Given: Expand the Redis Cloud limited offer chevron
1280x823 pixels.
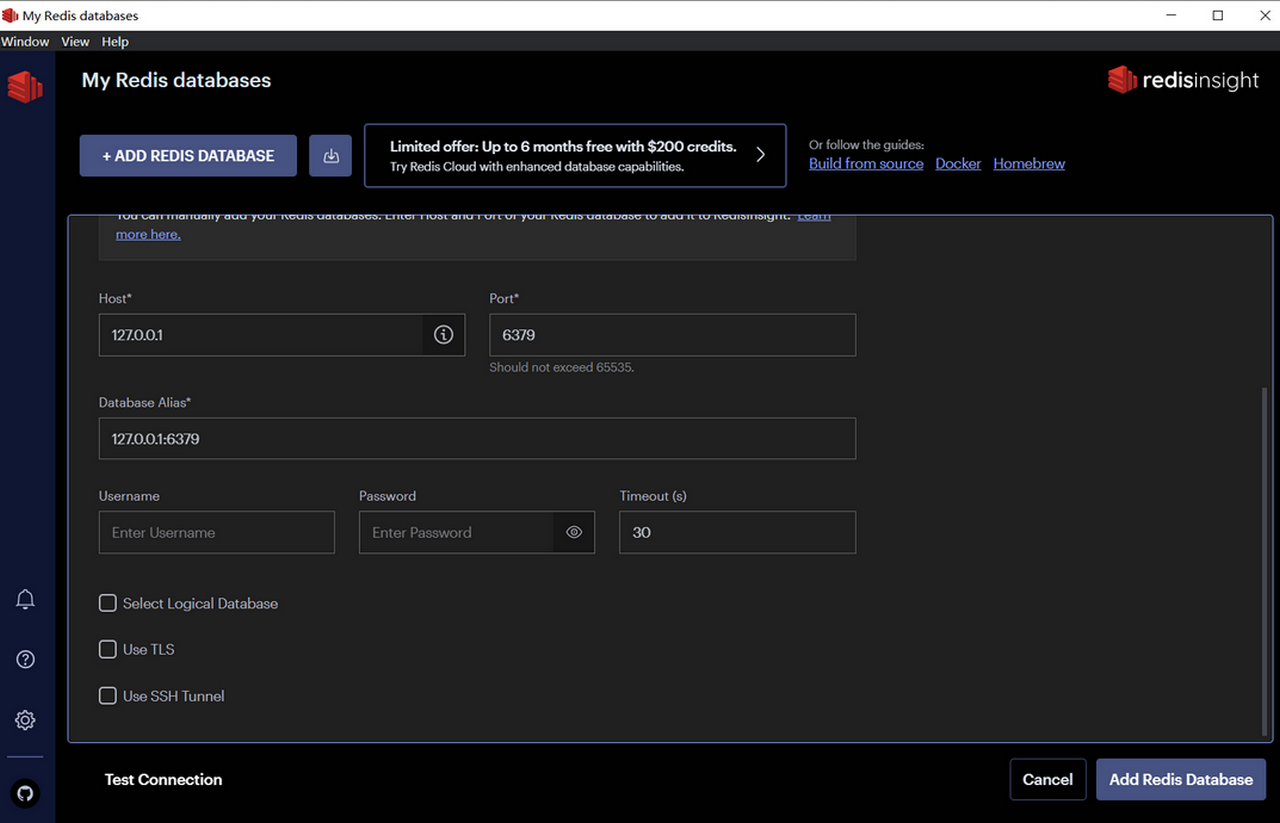Looking at the screenshot, I should [760, 155].
